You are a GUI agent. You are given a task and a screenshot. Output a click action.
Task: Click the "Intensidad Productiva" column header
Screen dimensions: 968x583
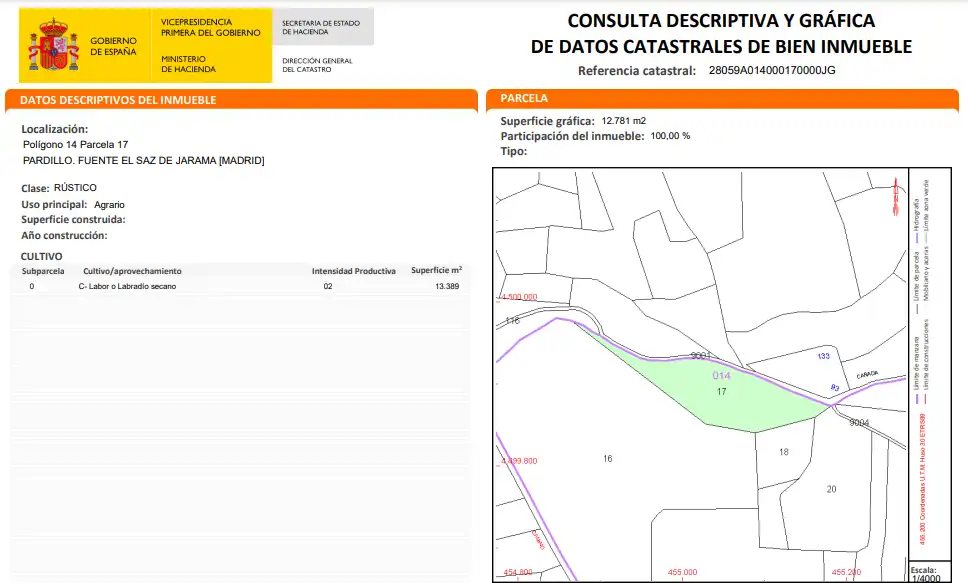[354, 271]
